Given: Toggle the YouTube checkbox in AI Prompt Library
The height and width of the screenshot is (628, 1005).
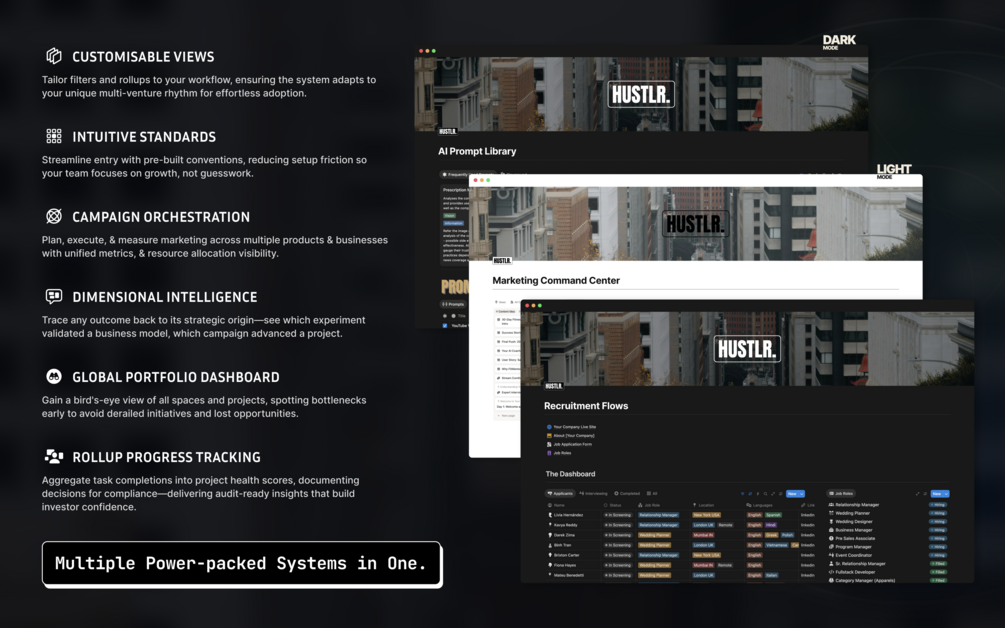Looking at the screenshot, I should [445, 326].
